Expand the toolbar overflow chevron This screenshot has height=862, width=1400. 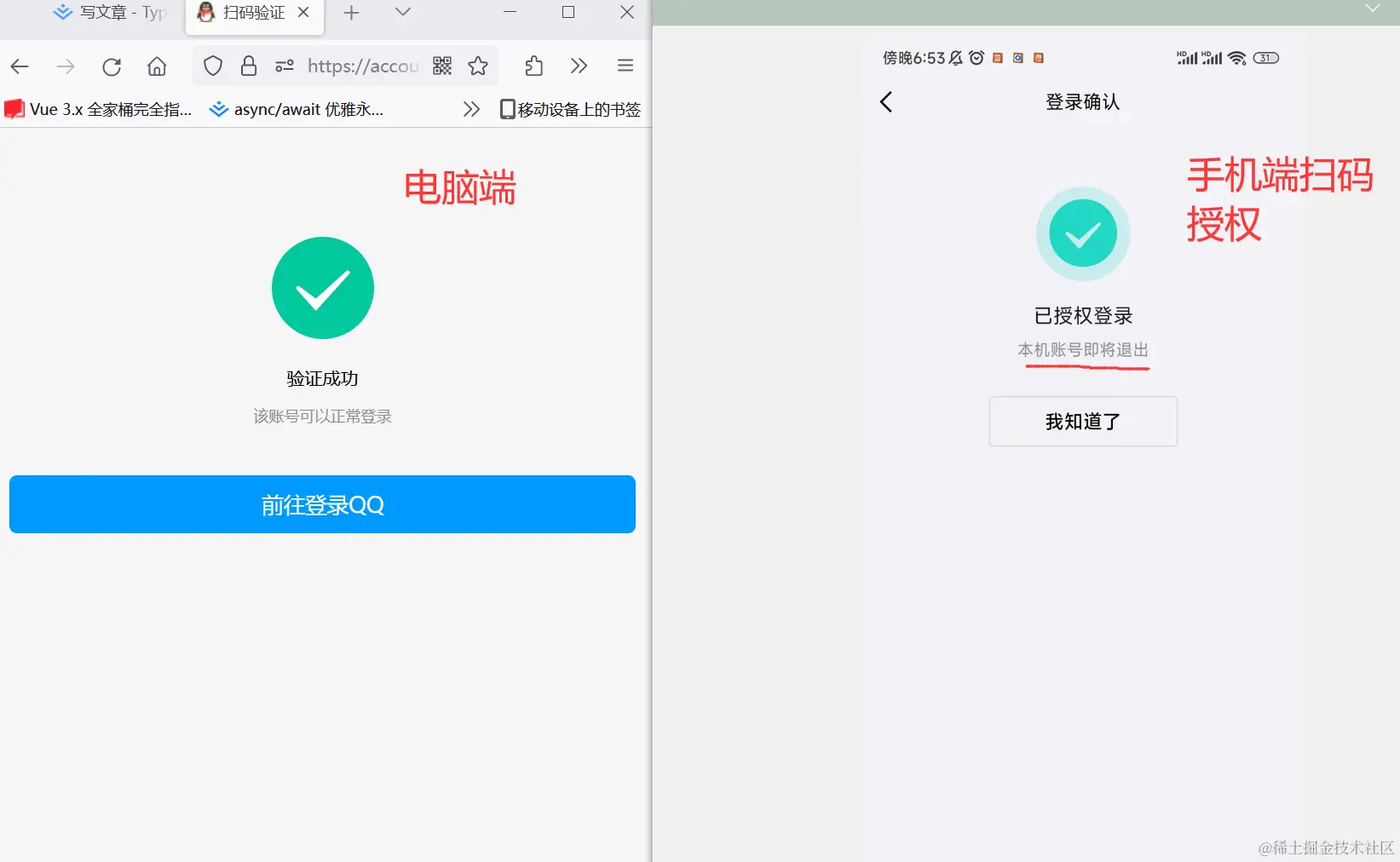580,66
